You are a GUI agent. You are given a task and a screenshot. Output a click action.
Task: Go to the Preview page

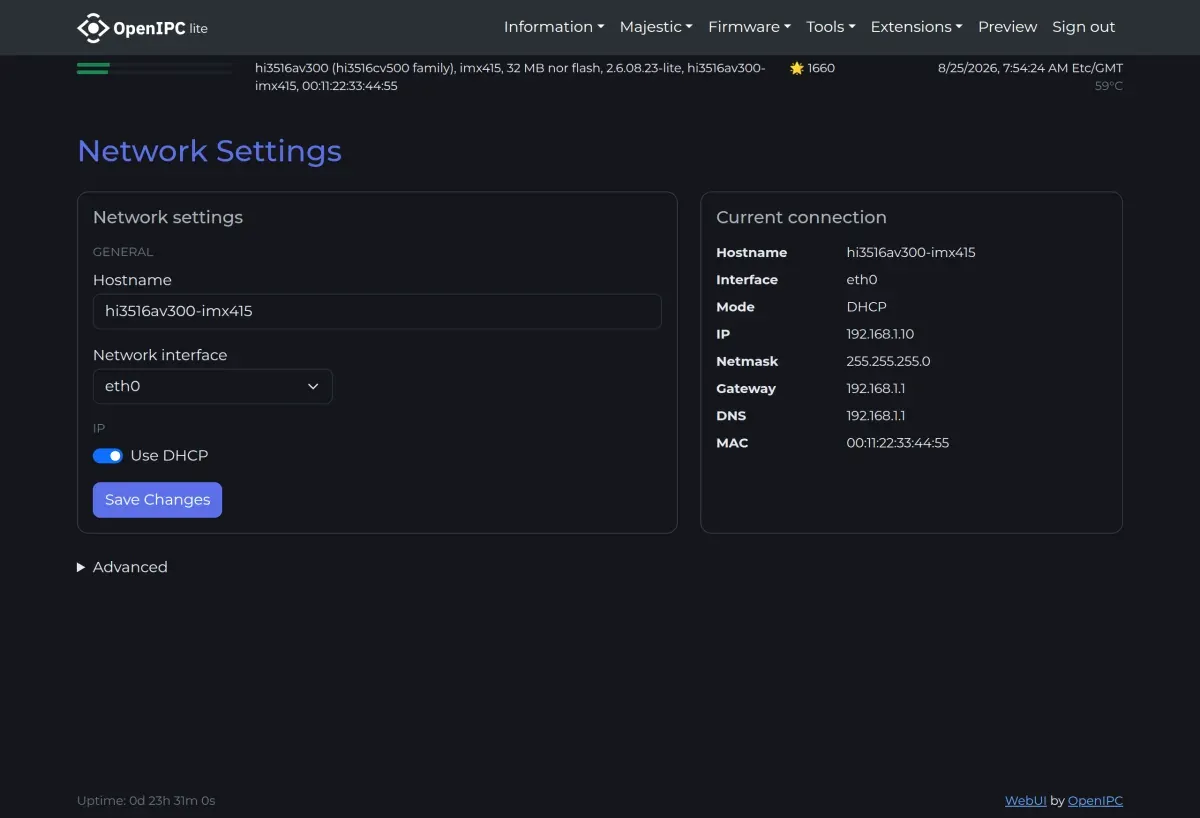coord(1007,27)
